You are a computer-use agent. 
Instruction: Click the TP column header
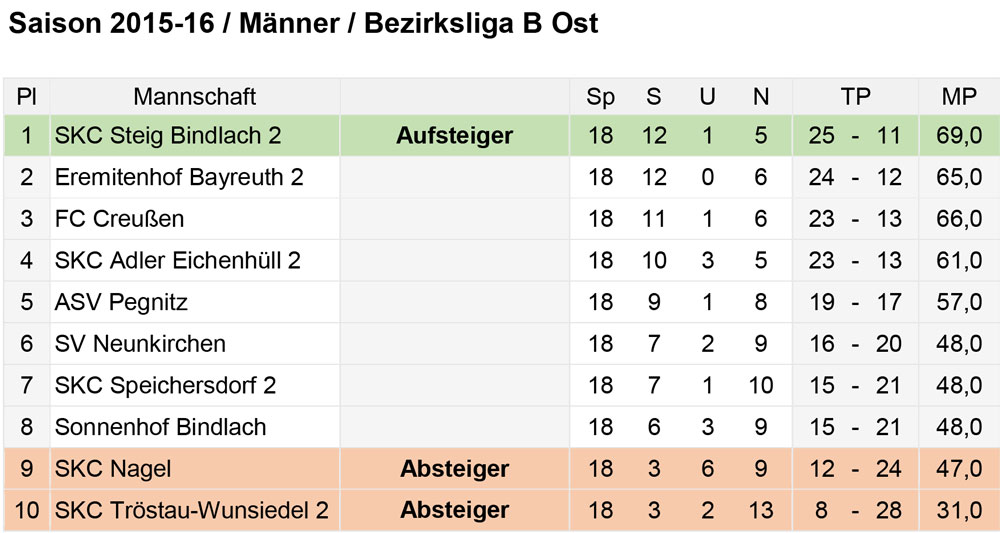(855, 97)
